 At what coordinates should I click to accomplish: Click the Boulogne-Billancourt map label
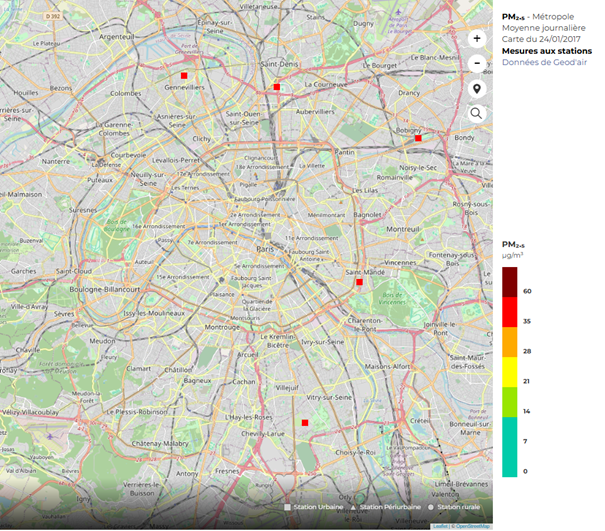[105, 289]
